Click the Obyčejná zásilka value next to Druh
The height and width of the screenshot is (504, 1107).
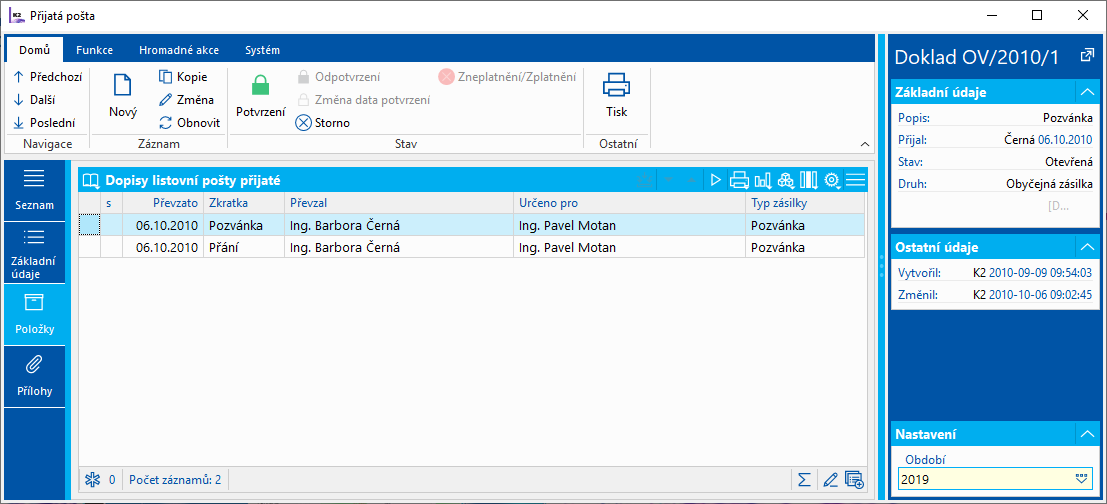pos(1049,184)
